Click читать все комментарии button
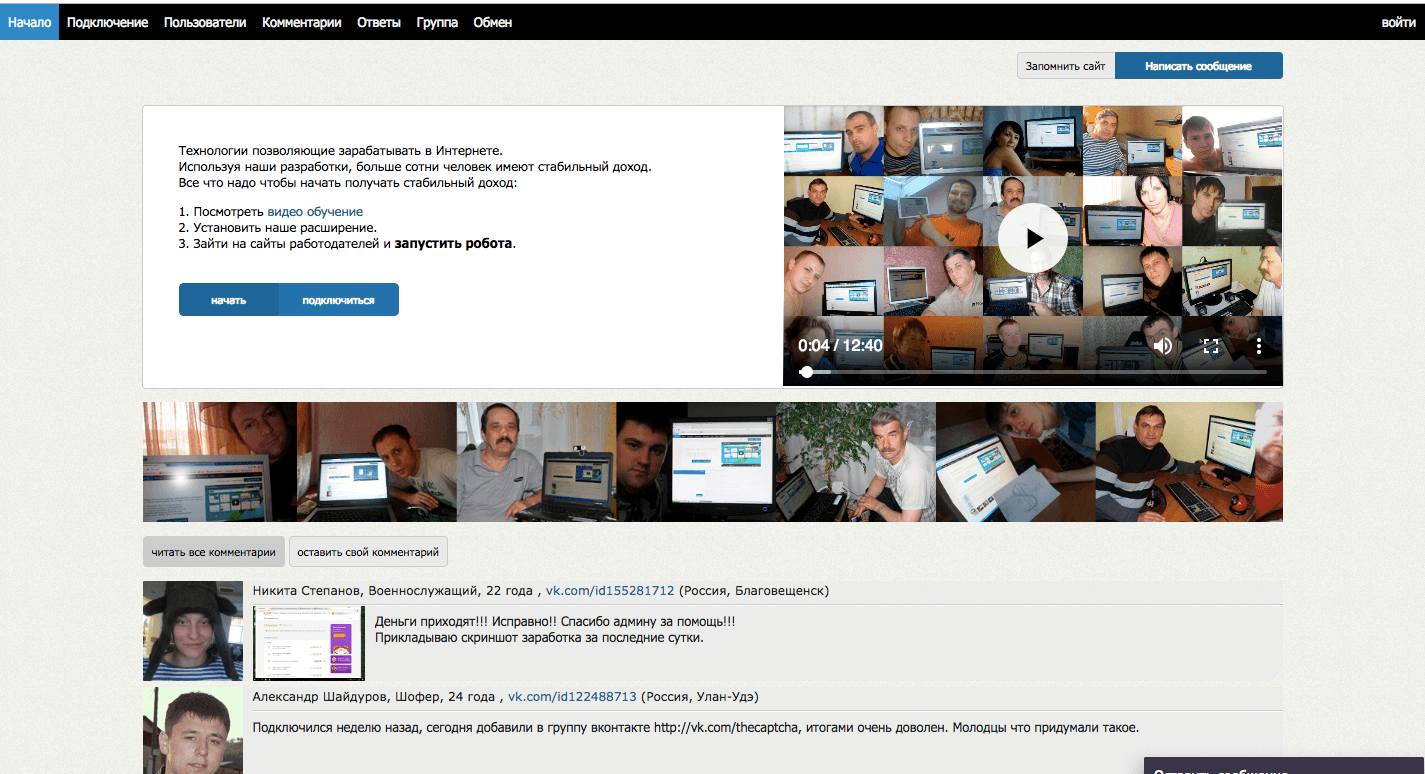Screen dimensions: 1425x774 tap(213, 552)
